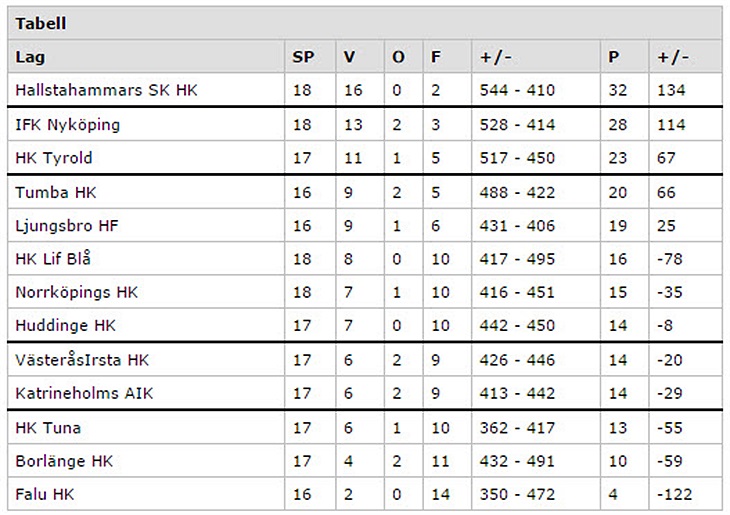Click the SP column header
The image size is (730, 515).
click(x=303, y=57)
